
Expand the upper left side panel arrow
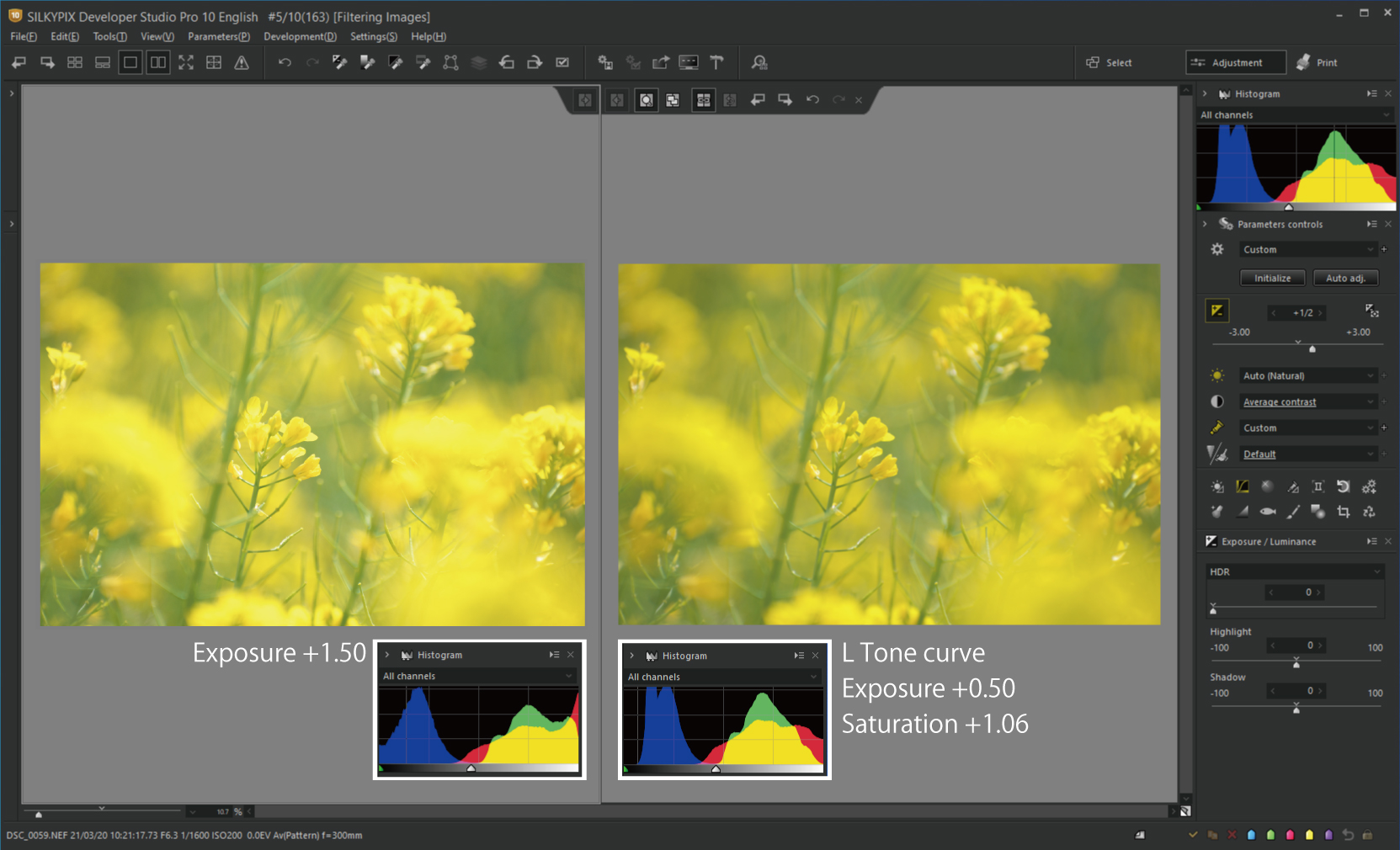click(12, 93)
